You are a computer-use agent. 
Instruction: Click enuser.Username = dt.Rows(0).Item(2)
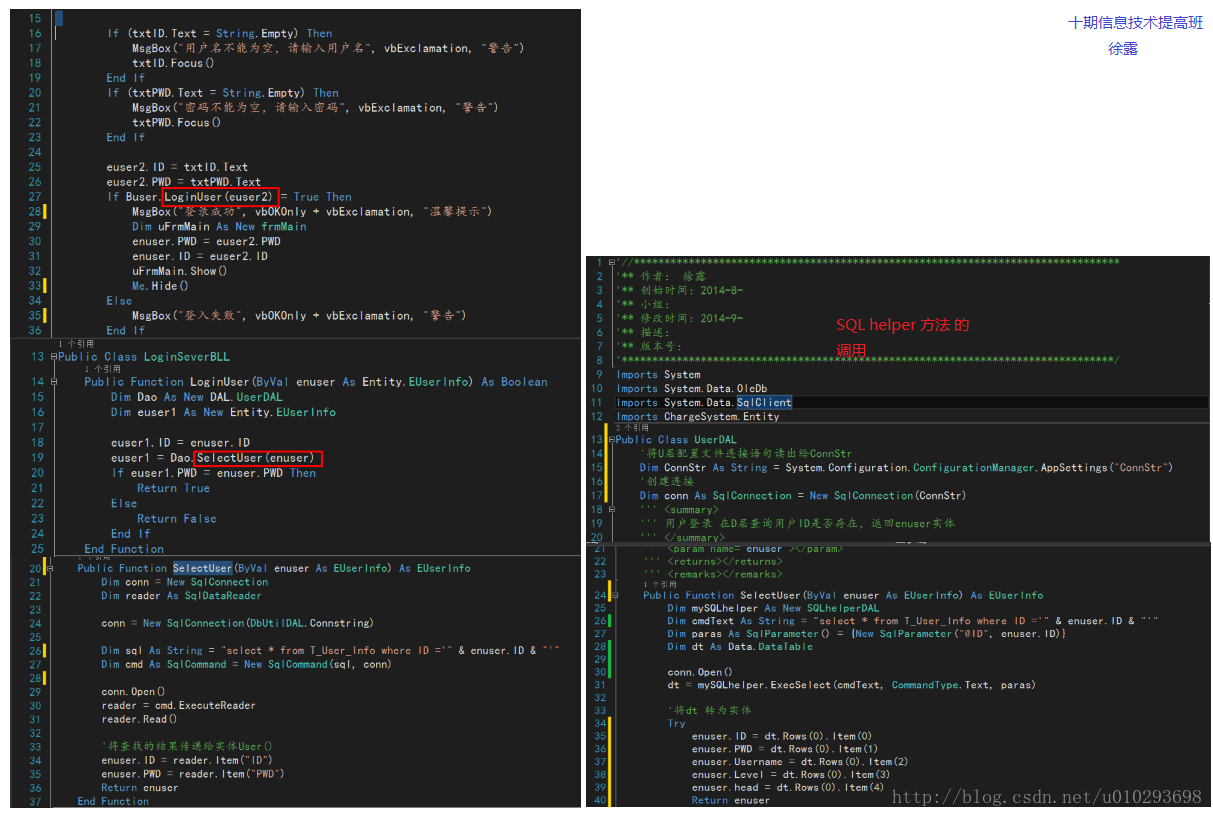(800, 762)
